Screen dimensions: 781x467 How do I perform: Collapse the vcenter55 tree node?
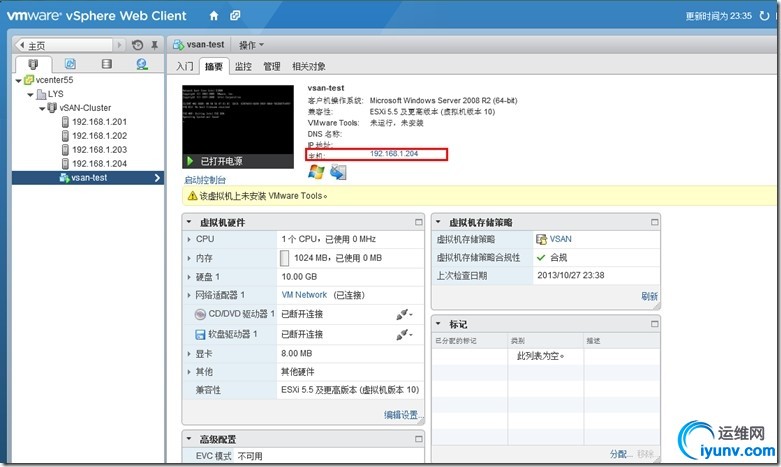(18, 80)
